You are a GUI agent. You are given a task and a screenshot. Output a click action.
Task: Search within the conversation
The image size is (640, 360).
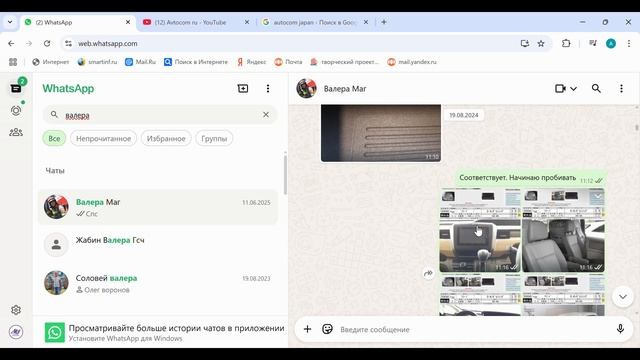(x=596, y=88)
